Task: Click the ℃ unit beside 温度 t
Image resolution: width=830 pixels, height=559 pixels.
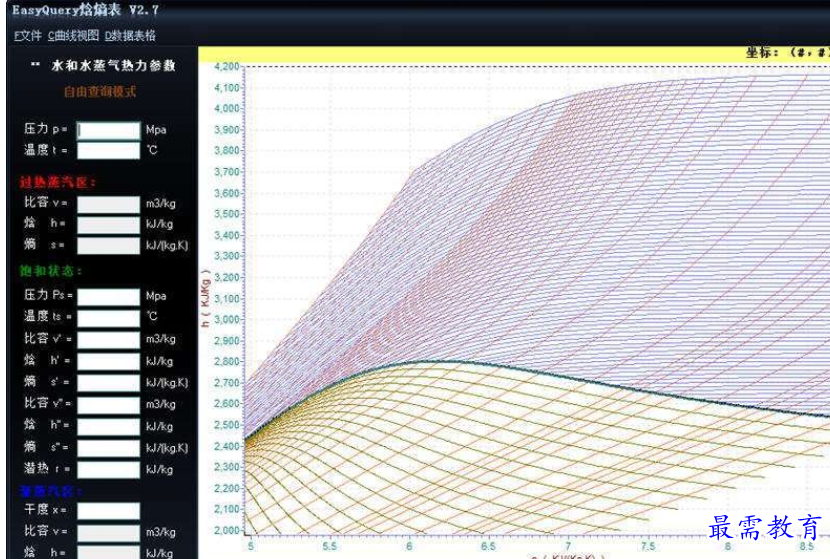Action: pos(152,150)
